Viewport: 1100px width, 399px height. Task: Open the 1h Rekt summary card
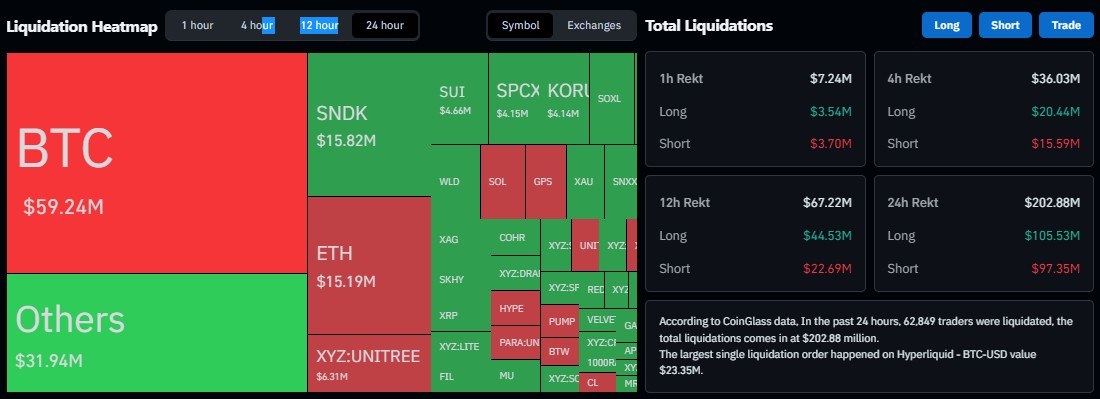pyautogui.click(x=756, y=109)
